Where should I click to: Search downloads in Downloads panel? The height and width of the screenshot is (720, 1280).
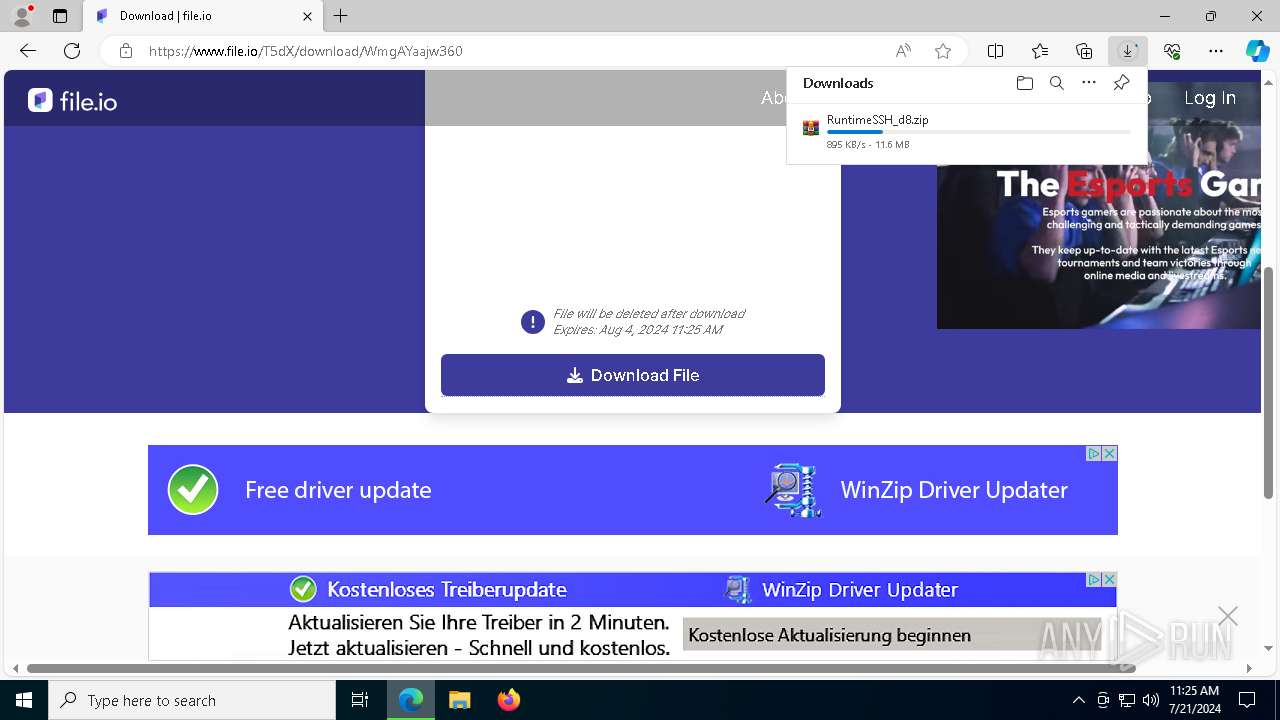1056,83
